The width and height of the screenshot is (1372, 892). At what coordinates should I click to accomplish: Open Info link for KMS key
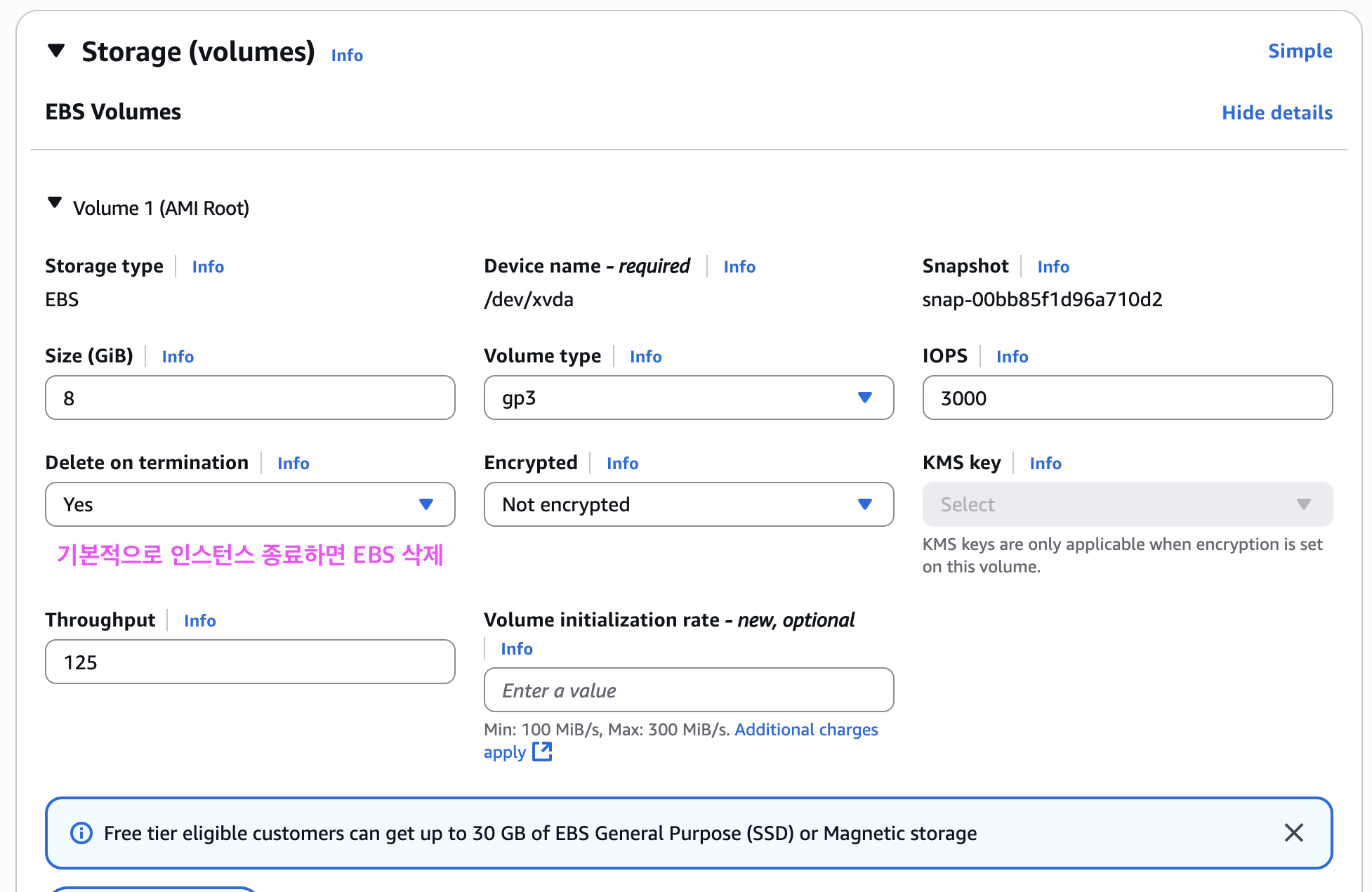click(1045, 464)
